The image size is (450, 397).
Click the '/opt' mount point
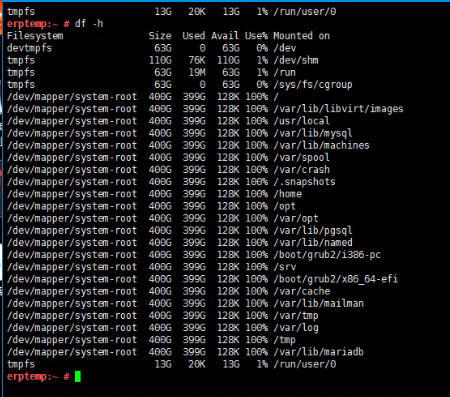284,206
